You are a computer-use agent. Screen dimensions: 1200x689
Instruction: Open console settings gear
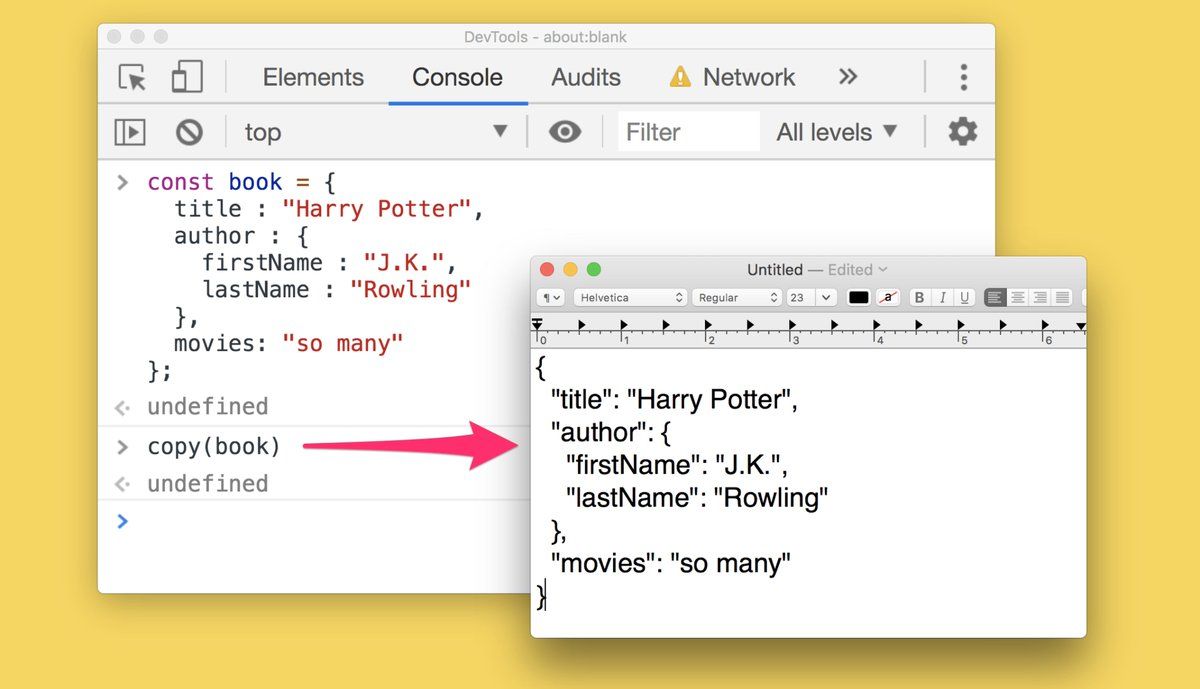962,132
